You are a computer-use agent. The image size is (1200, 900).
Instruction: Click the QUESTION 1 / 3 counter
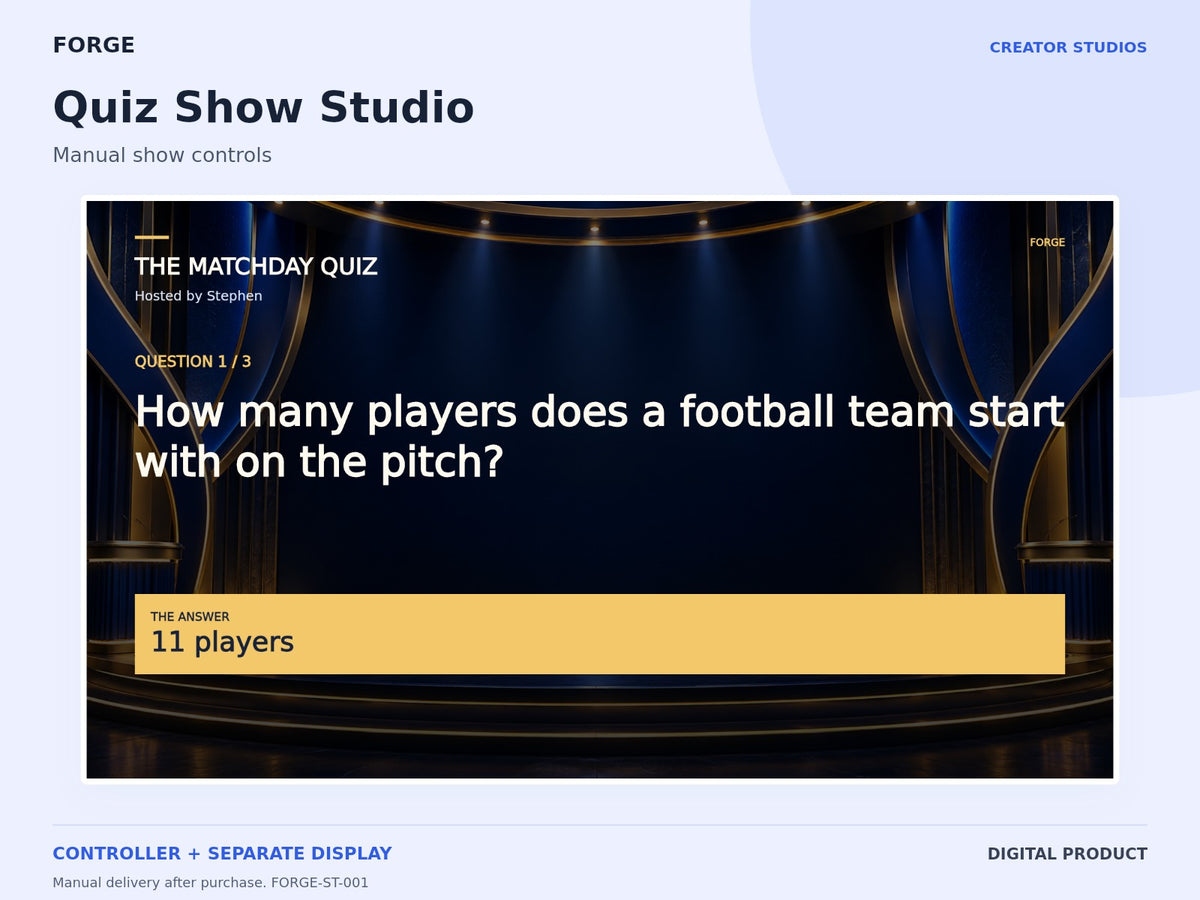(x=193, y=362)
